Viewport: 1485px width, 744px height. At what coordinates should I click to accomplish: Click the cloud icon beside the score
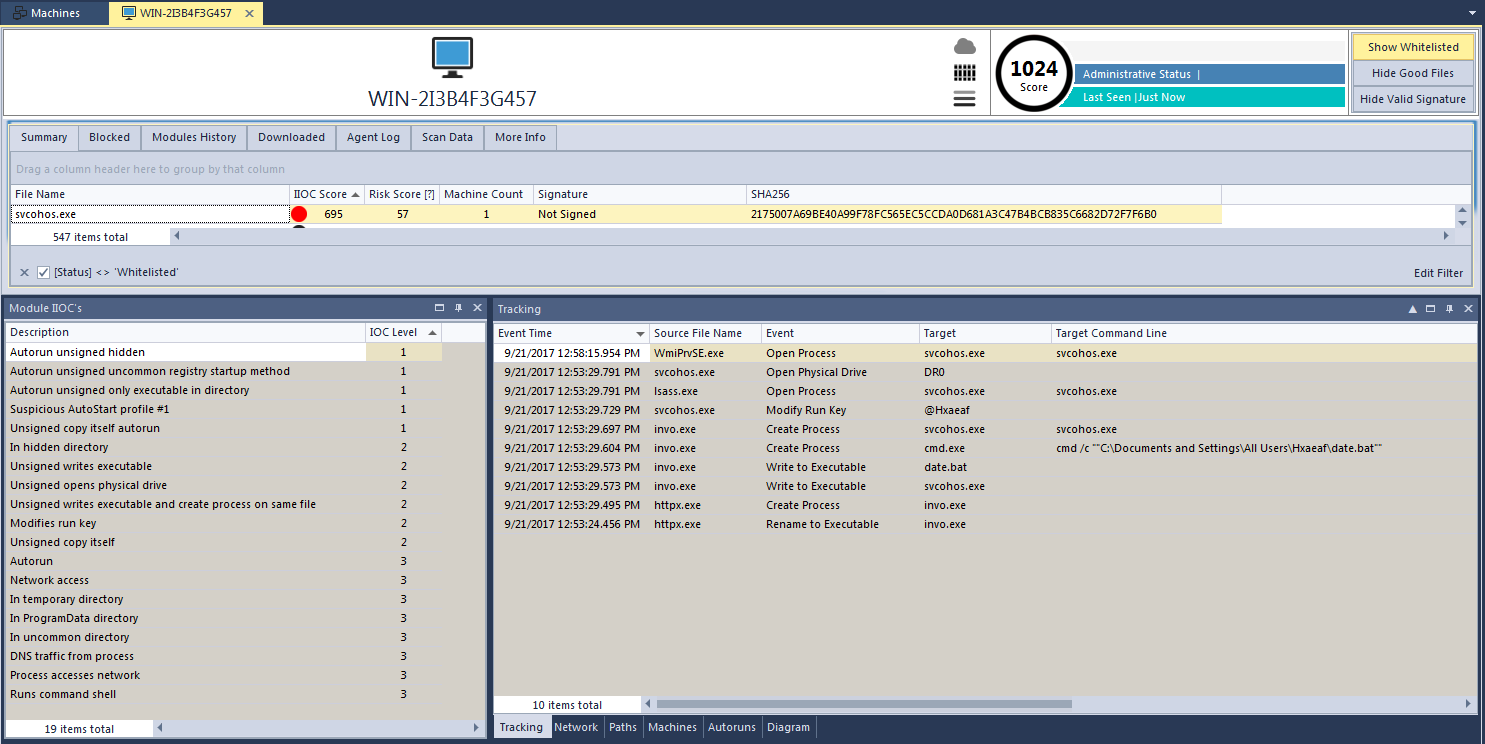[964, 46]
